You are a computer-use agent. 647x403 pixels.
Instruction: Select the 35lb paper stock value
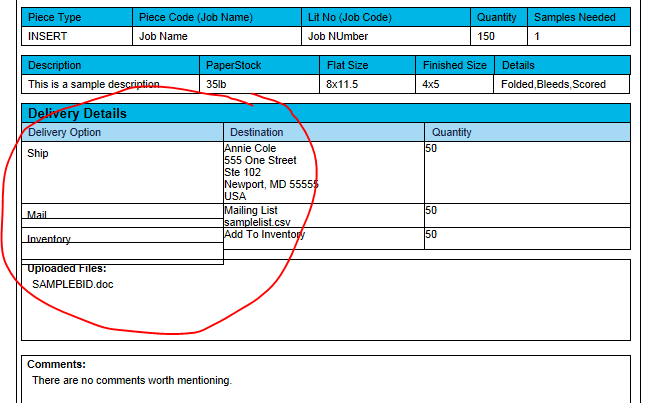216,84
